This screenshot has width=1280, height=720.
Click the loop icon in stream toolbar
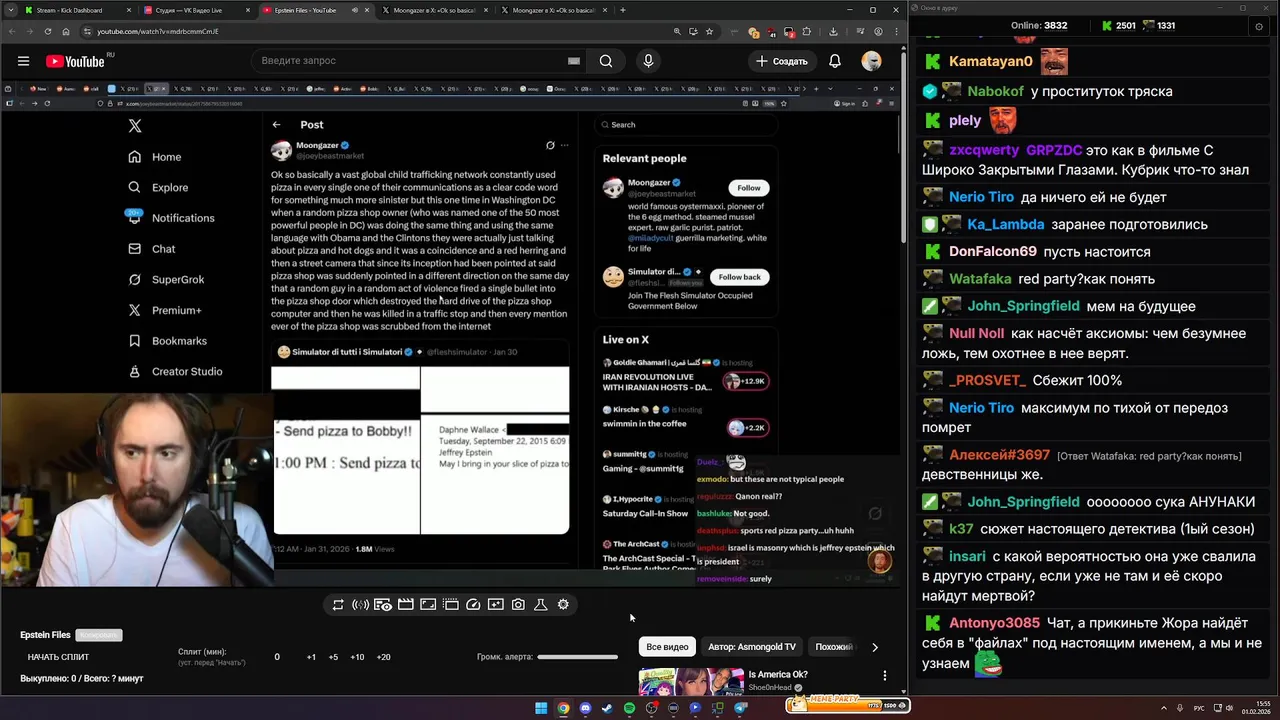[338, 604]
